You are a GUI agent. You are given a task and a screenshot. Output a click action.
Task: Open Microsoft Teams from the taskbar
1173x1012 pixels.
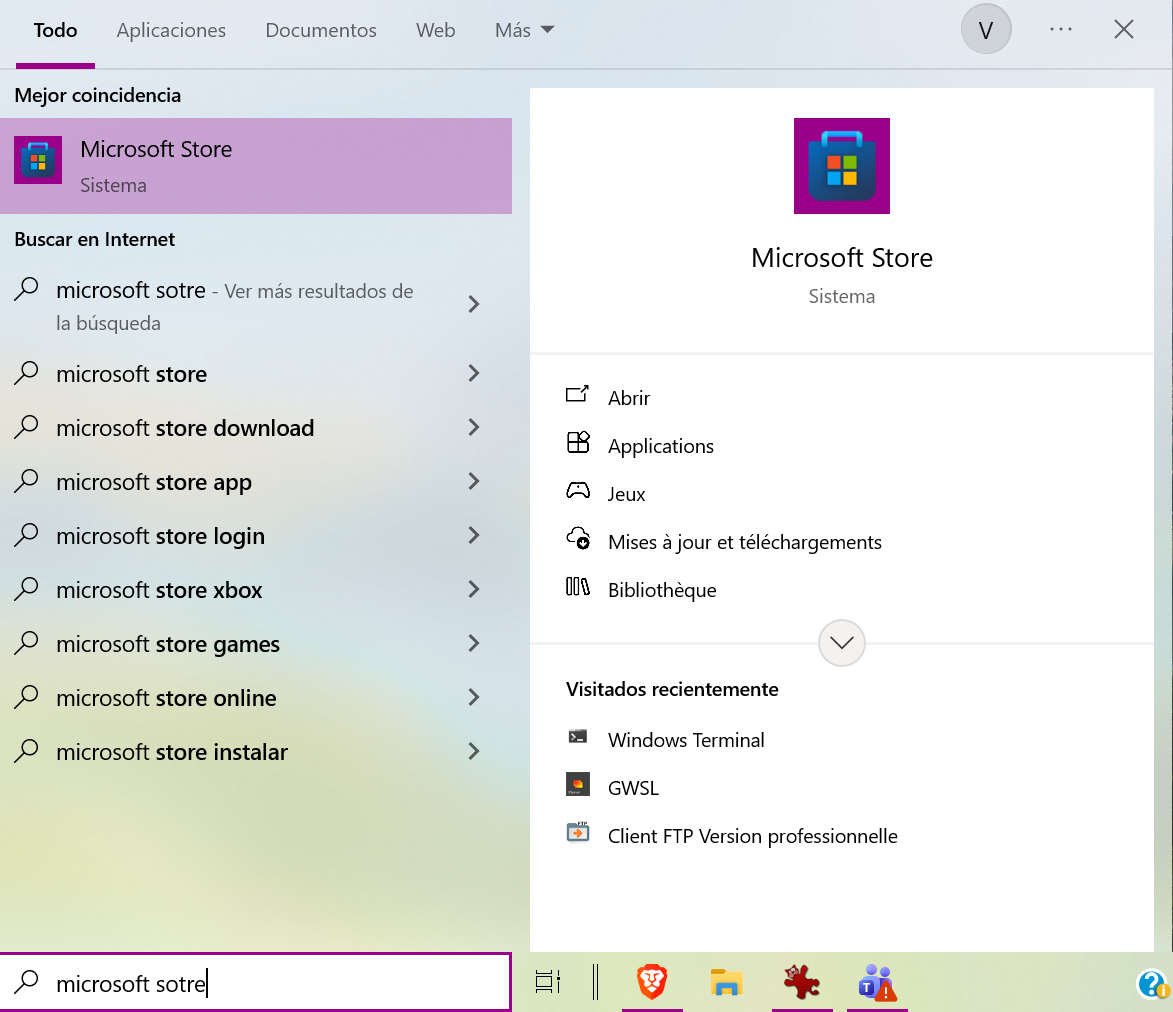click(x=875, y=983)
